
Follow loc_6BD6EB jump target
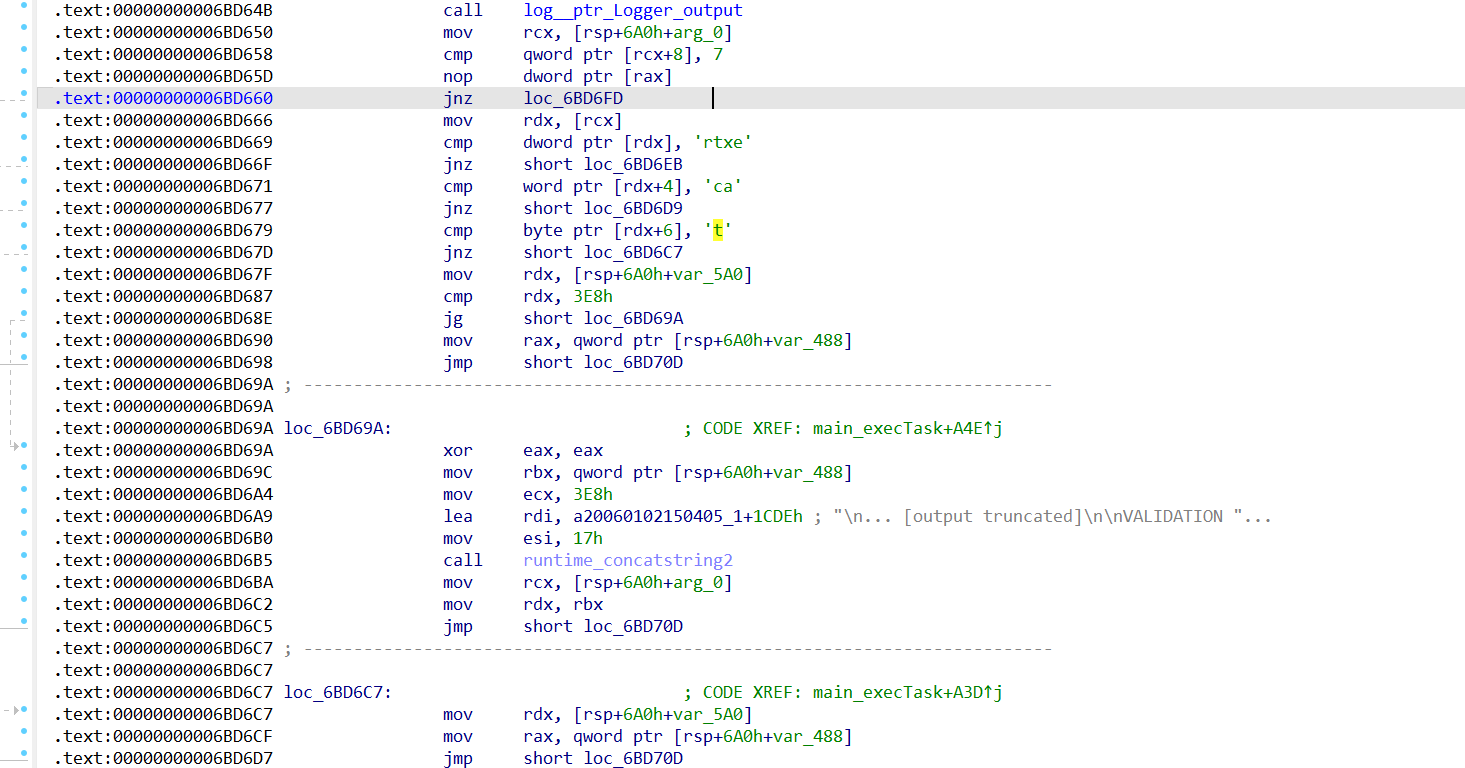633,164
